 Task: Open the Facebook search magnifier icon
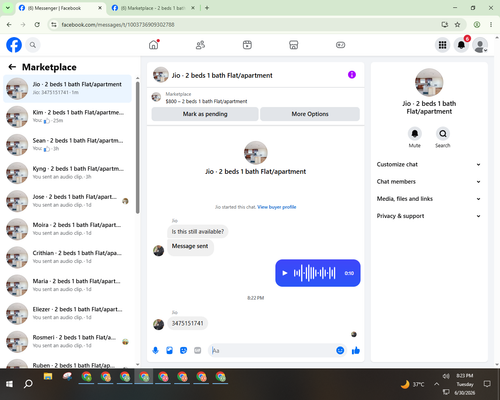pos(33,45)
